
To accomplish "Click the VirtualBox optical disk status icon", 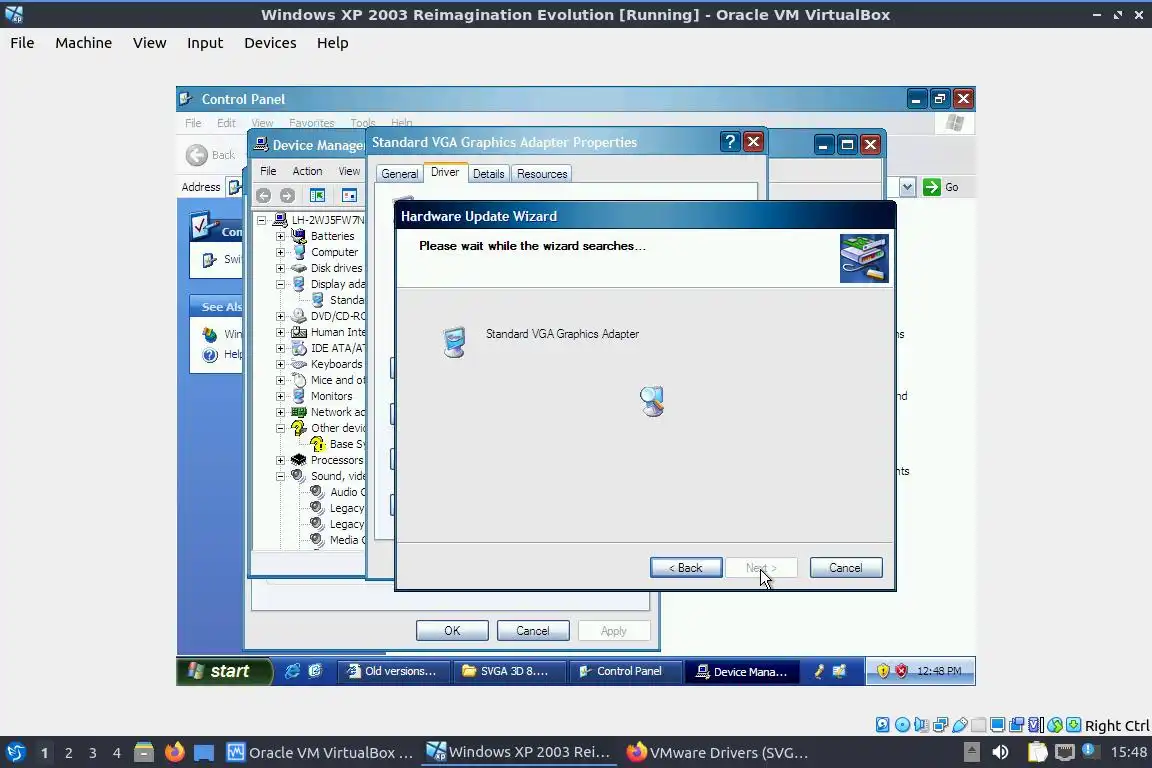I will point(902,725).
